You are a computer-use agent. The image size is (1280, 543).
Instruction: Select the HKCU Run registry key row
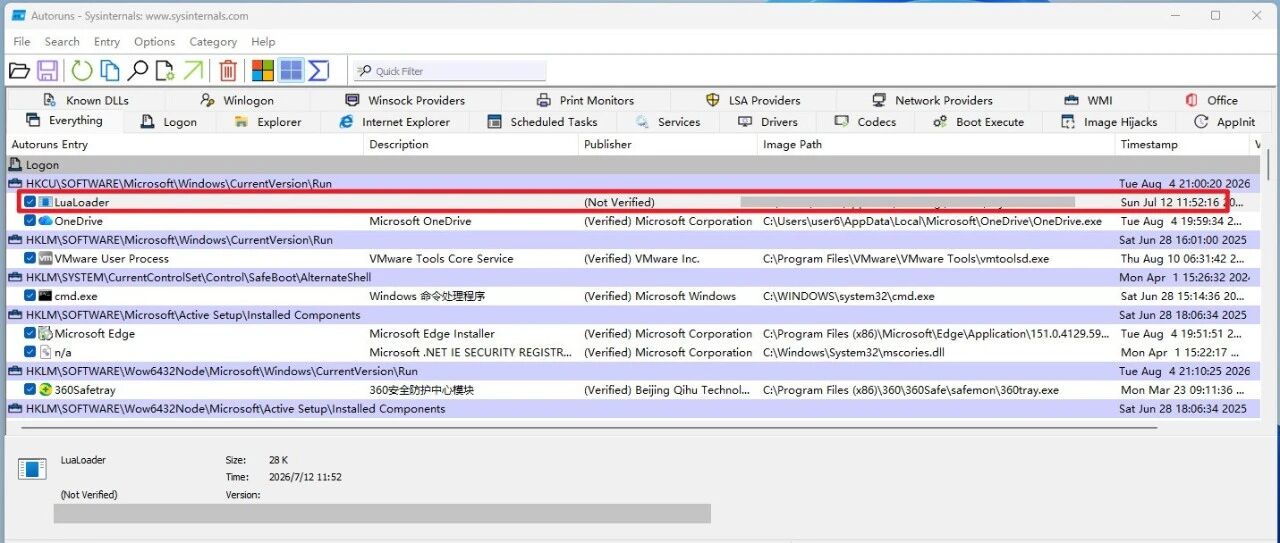[635, 184]
